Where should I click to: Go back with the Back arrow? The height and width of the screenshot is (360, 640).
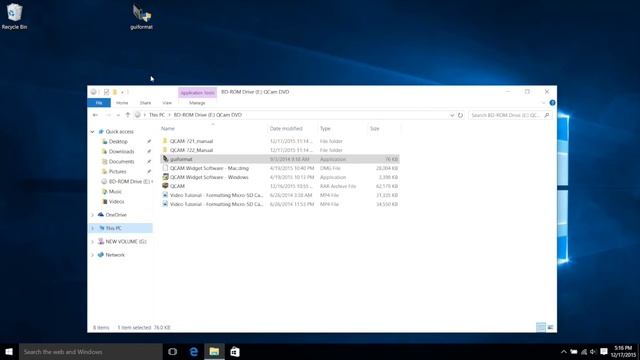coord(95,115)
